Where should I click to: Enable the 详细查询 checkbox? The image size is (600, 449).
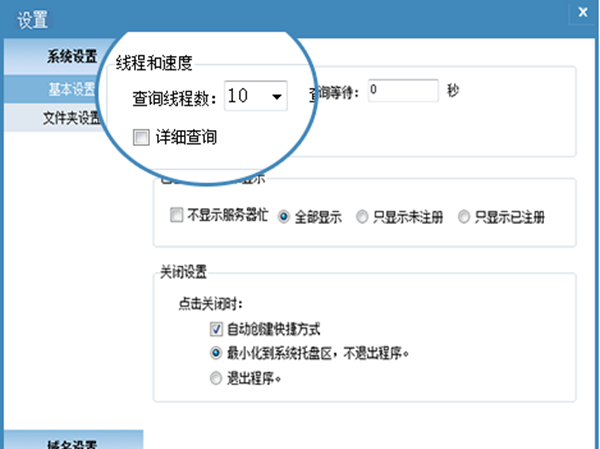(x=141, y=137)
